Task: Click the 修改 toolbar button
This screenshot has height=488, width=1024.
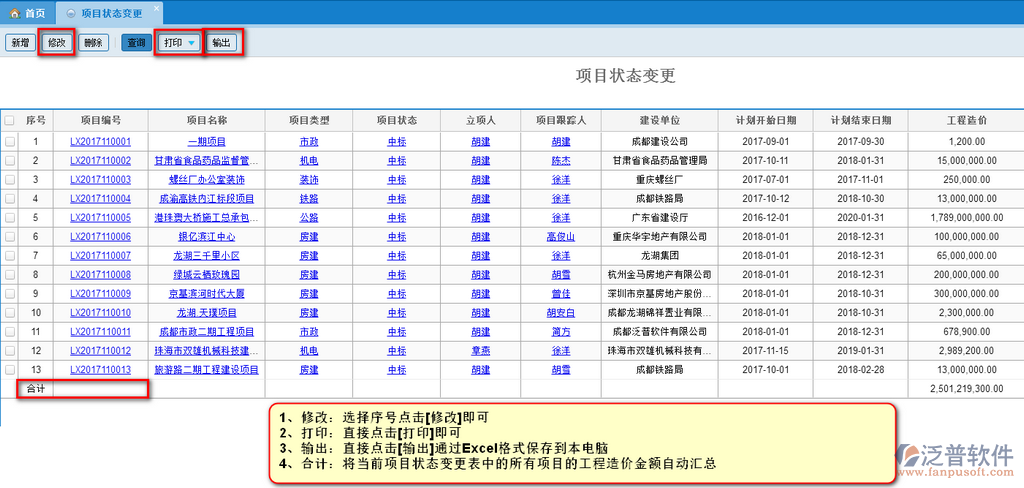Action: pos(57,43)
